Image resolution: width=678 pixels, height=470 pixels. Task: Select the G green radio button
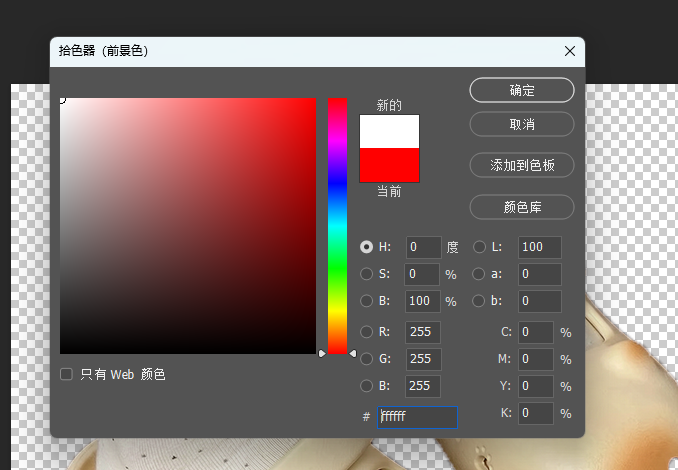(x=366, y=359)
